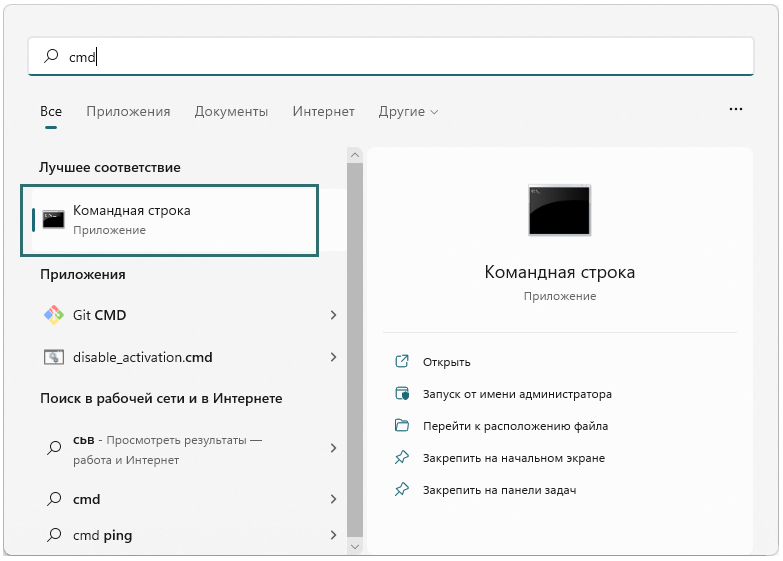
Task: Expand the Git CMD result chevron
Action: 333,315
